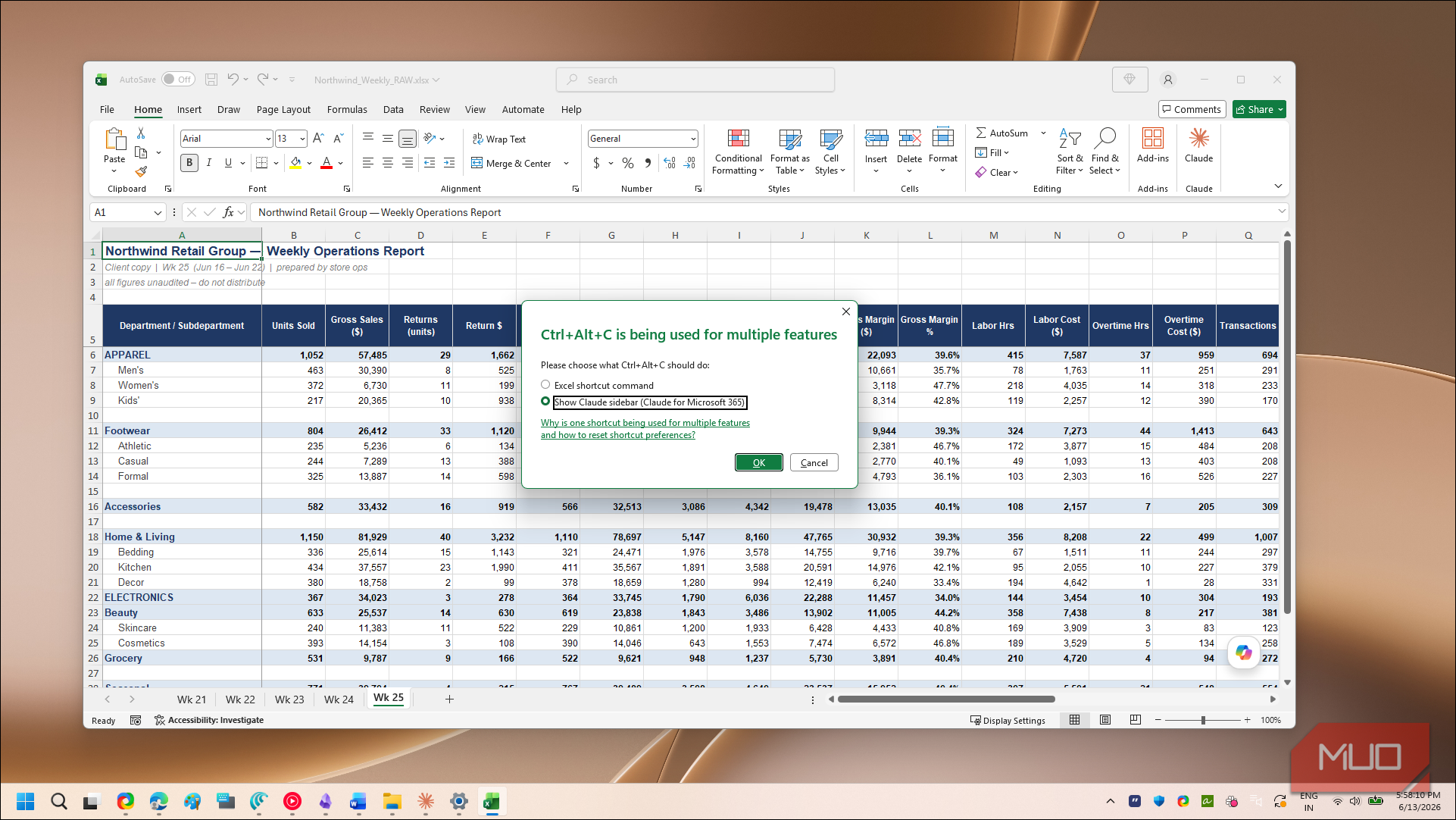
Task: Click the Delete cells icon
Action: click(x=909, y=139)
